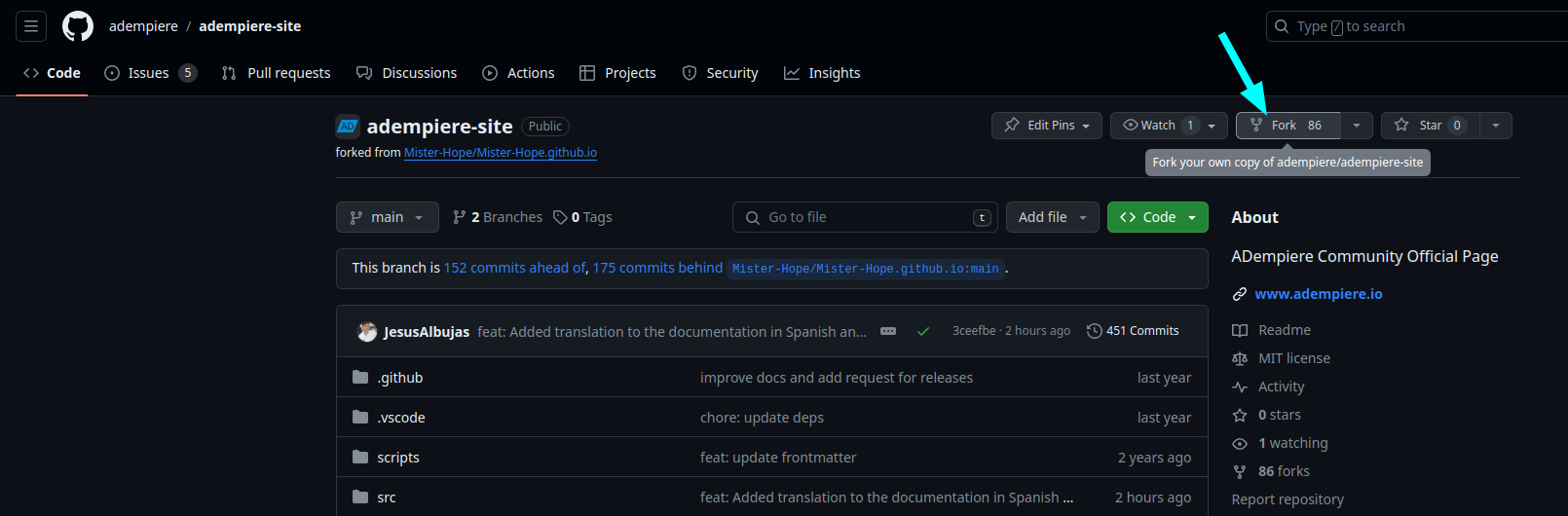View 2 Branches
Image resolution: width=1568 pixels, height=516 pixels.
[x=498, y=217]
